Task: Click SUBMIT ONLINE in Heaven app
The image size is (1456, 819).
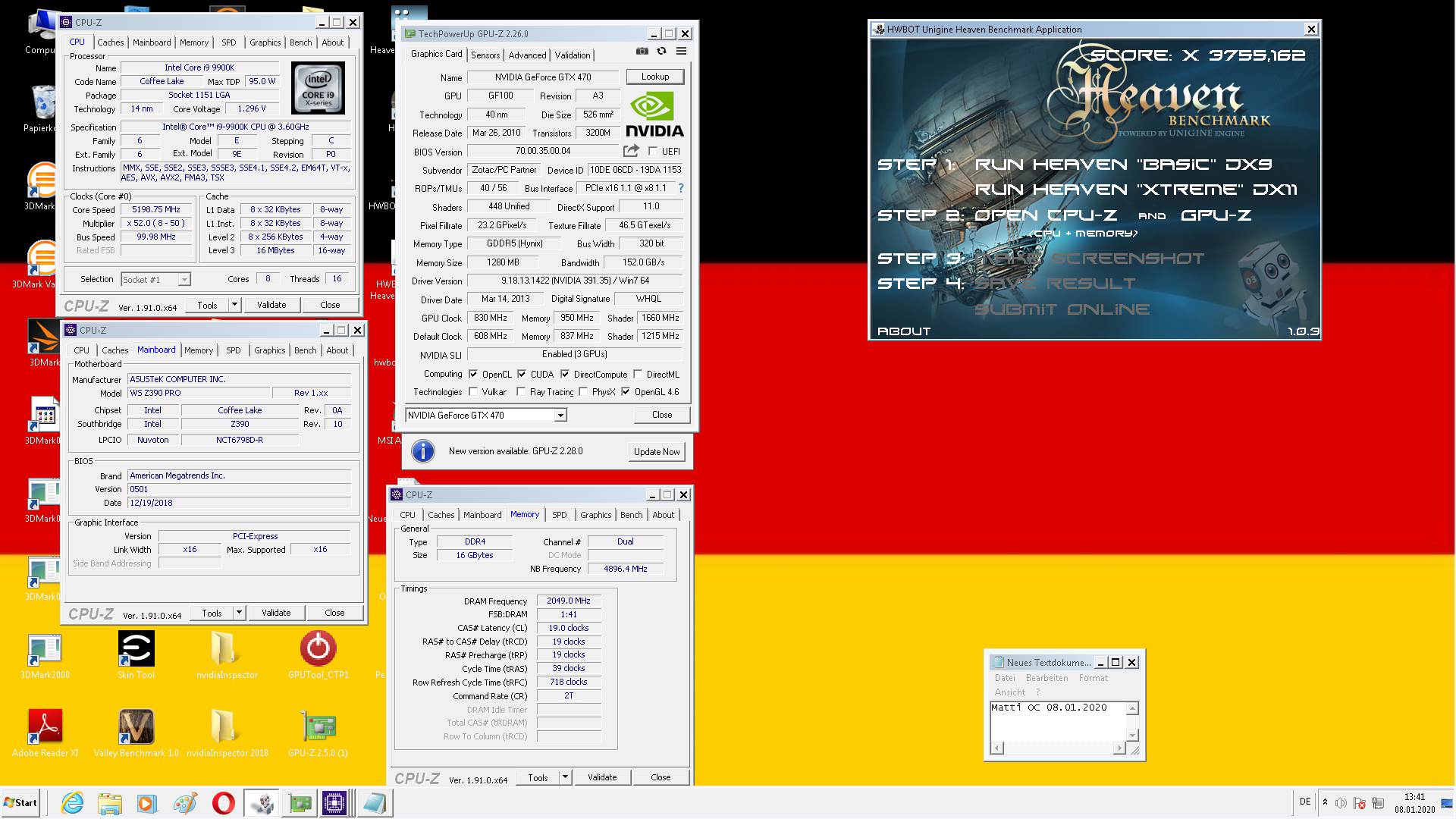Action: [x=1062, y=309]
